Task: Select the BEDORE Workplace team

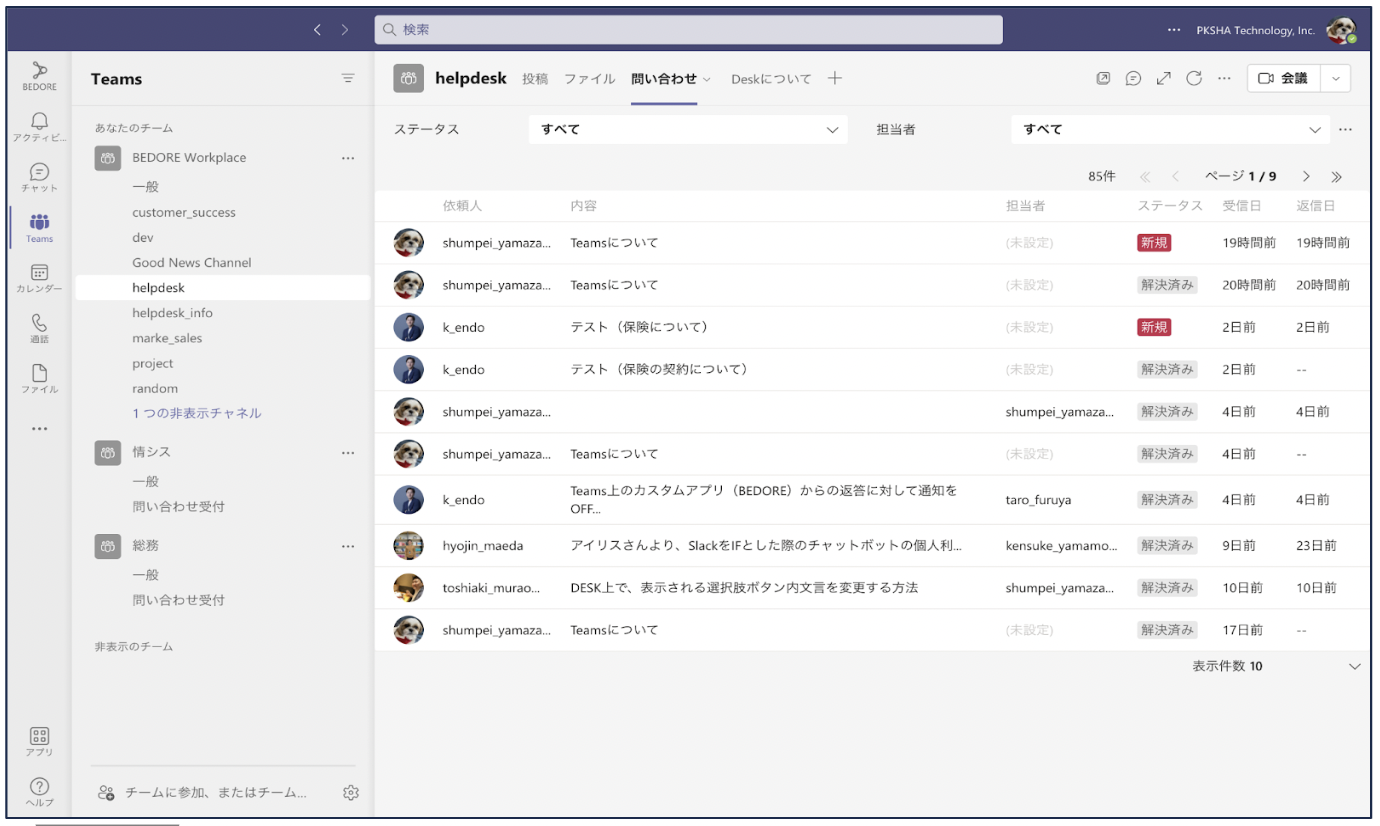Action: (x=189, y=158)
